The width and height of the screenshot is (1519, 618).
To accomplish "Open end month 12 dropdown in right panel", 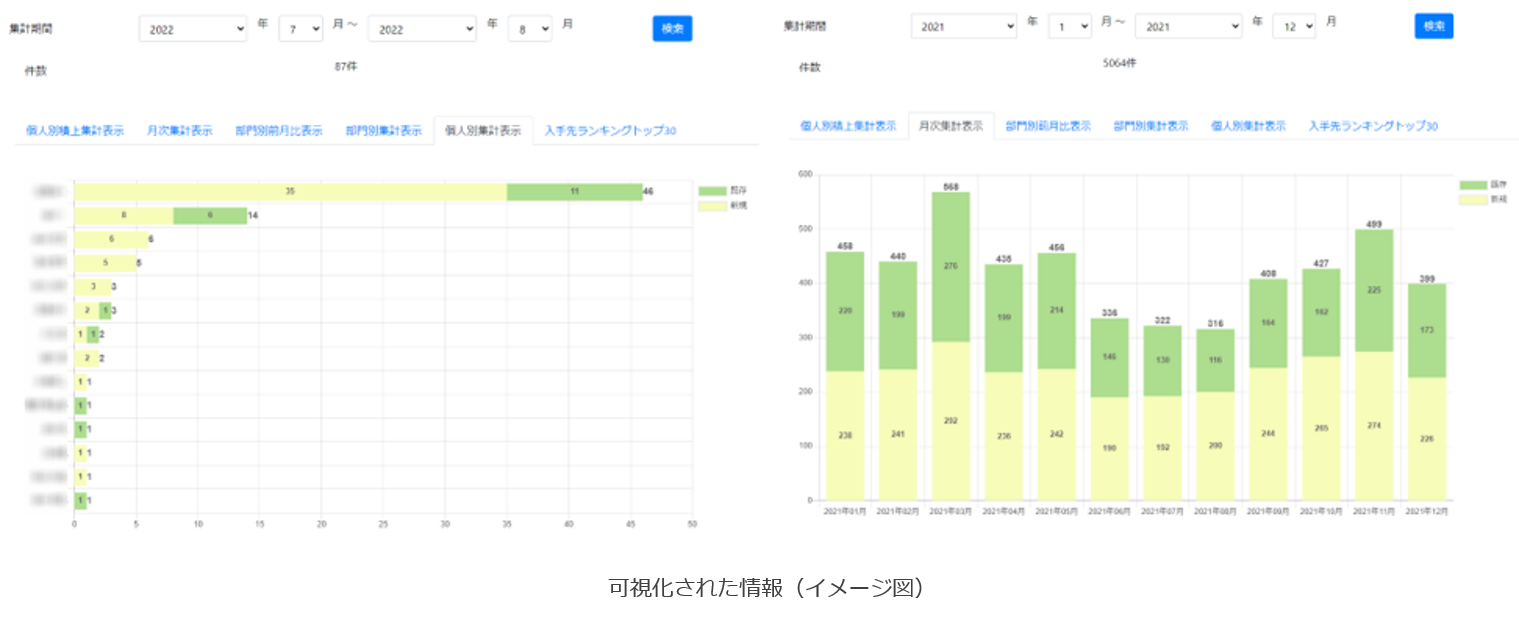I will coord(1294,27).
